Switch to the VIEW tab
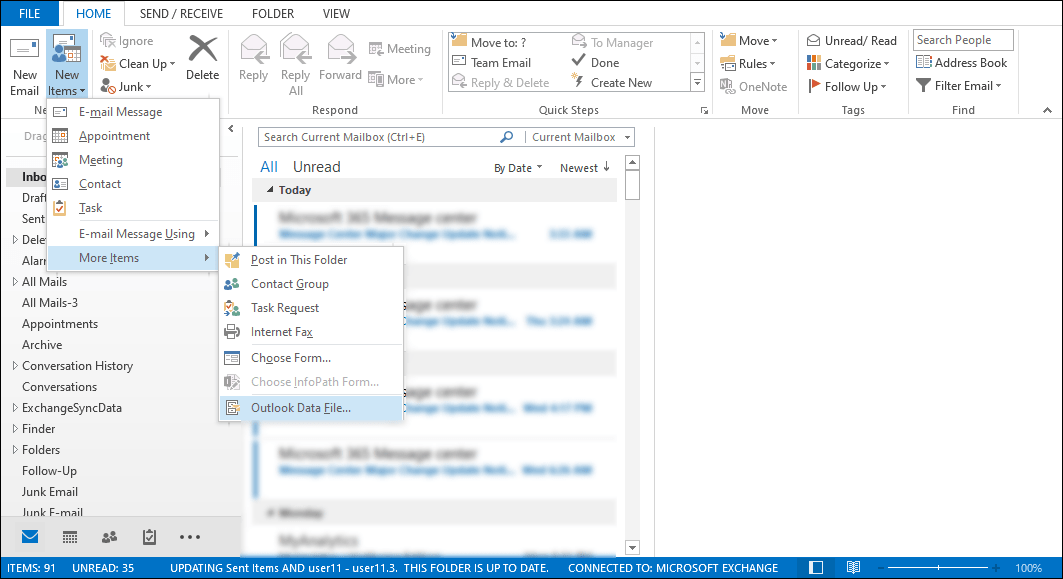The image size is (1063, 579). click(336, 14)
